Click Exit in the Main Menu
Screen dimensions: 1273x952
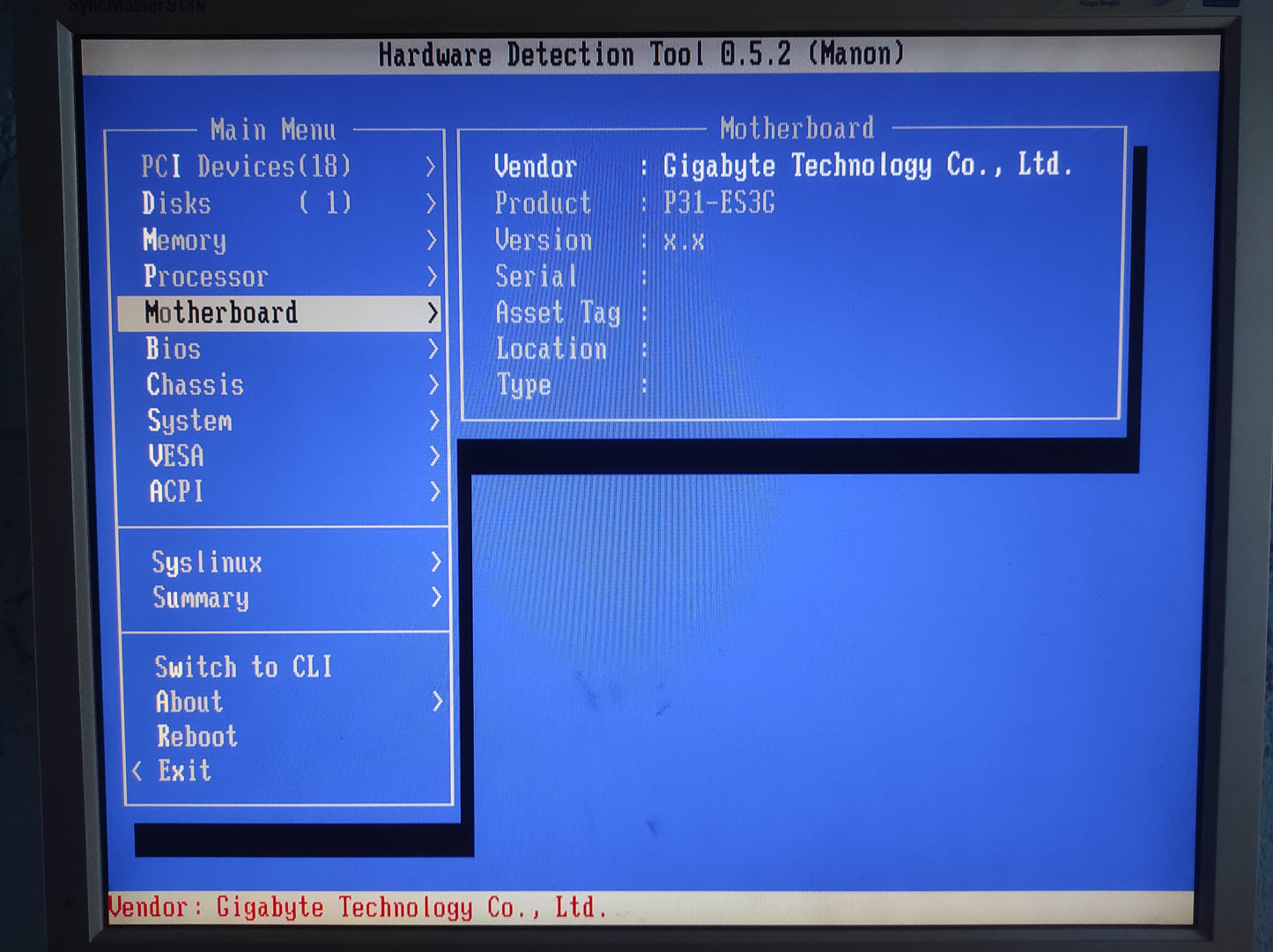[185, 771]
